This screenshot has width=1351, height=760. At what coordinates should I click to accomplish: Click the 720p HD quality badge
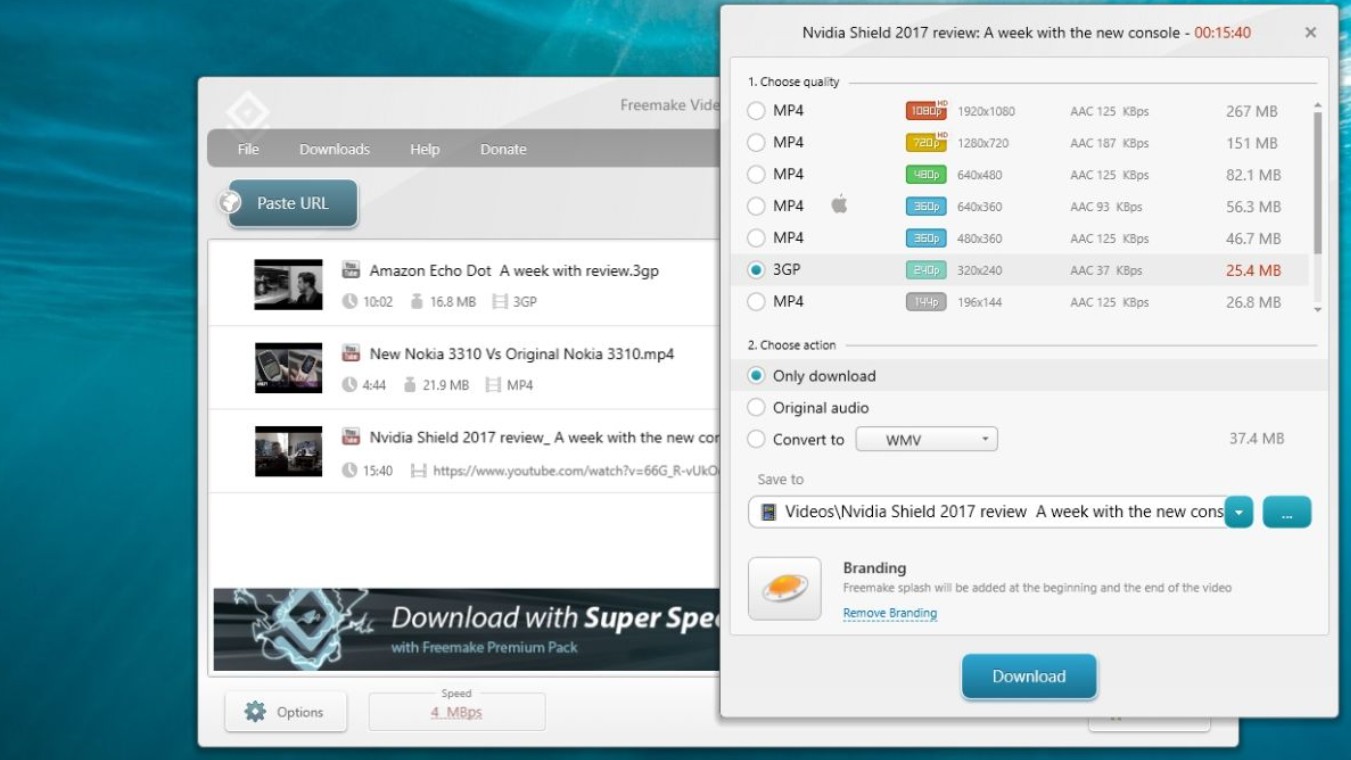pyautogui.click(x=926, y=143)
